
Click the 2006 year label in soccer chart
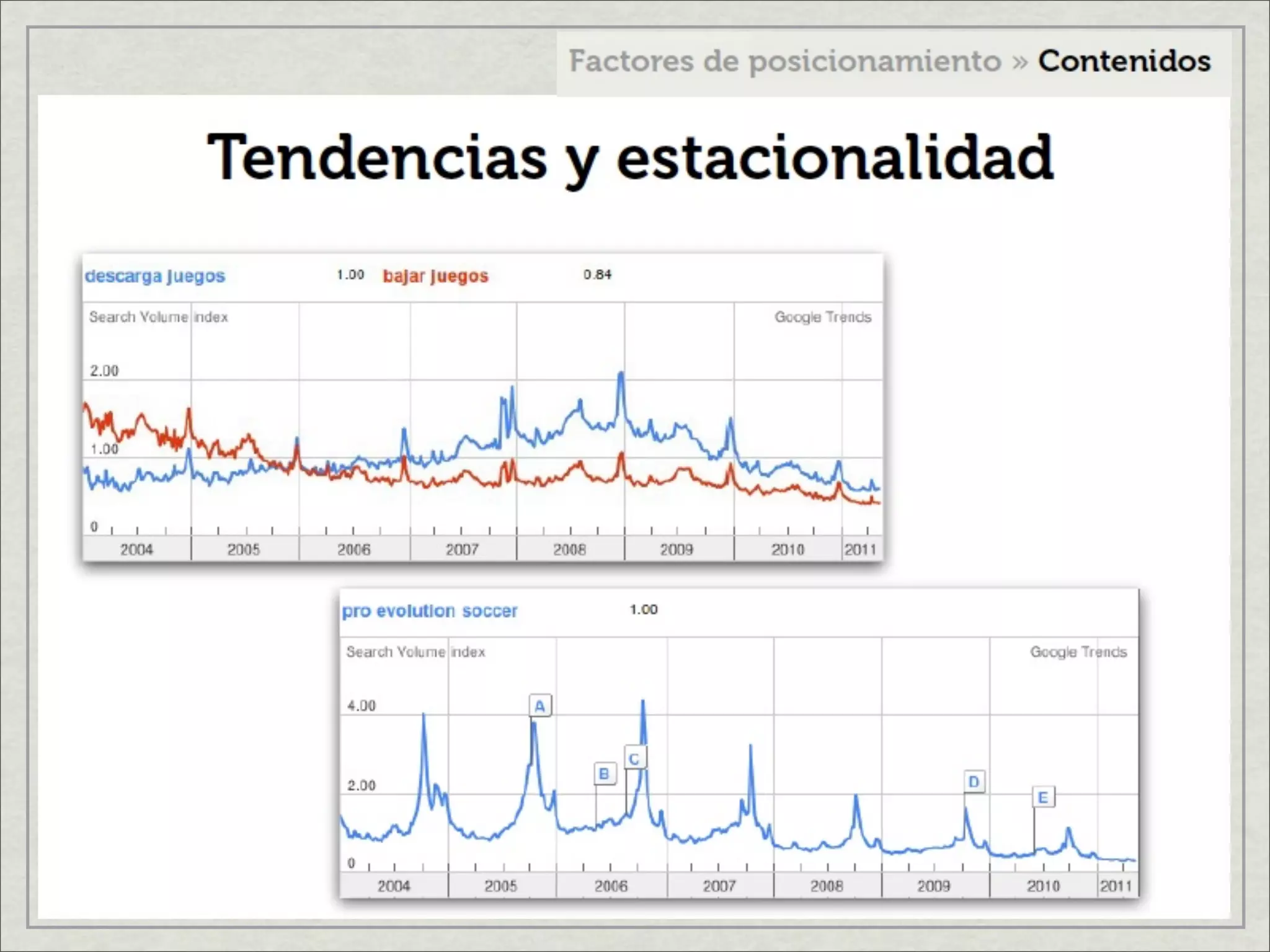tap(611, 886)
